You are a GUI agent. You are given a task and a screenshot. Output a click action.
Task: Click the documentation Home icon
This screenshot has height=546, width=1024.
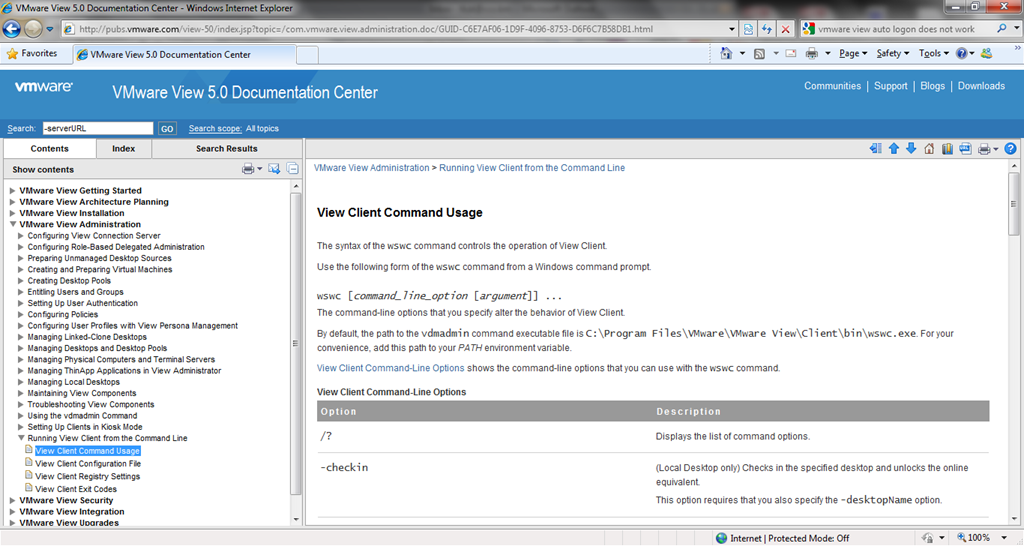929,149
